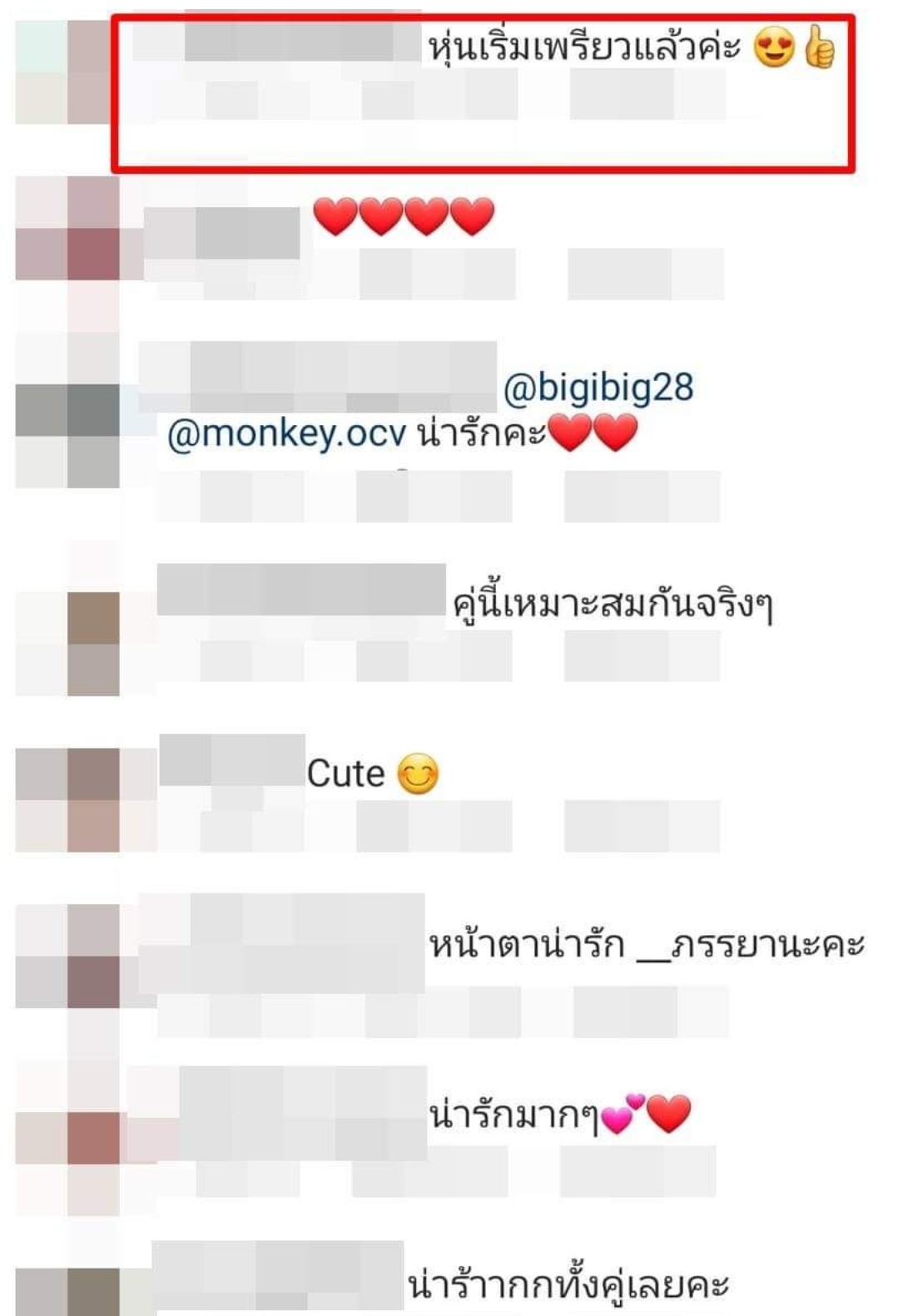Tap blurred reply row under Cute comment
This screenshot has height=1316, width=898.
pyautogui.click(x=439, y=826)
